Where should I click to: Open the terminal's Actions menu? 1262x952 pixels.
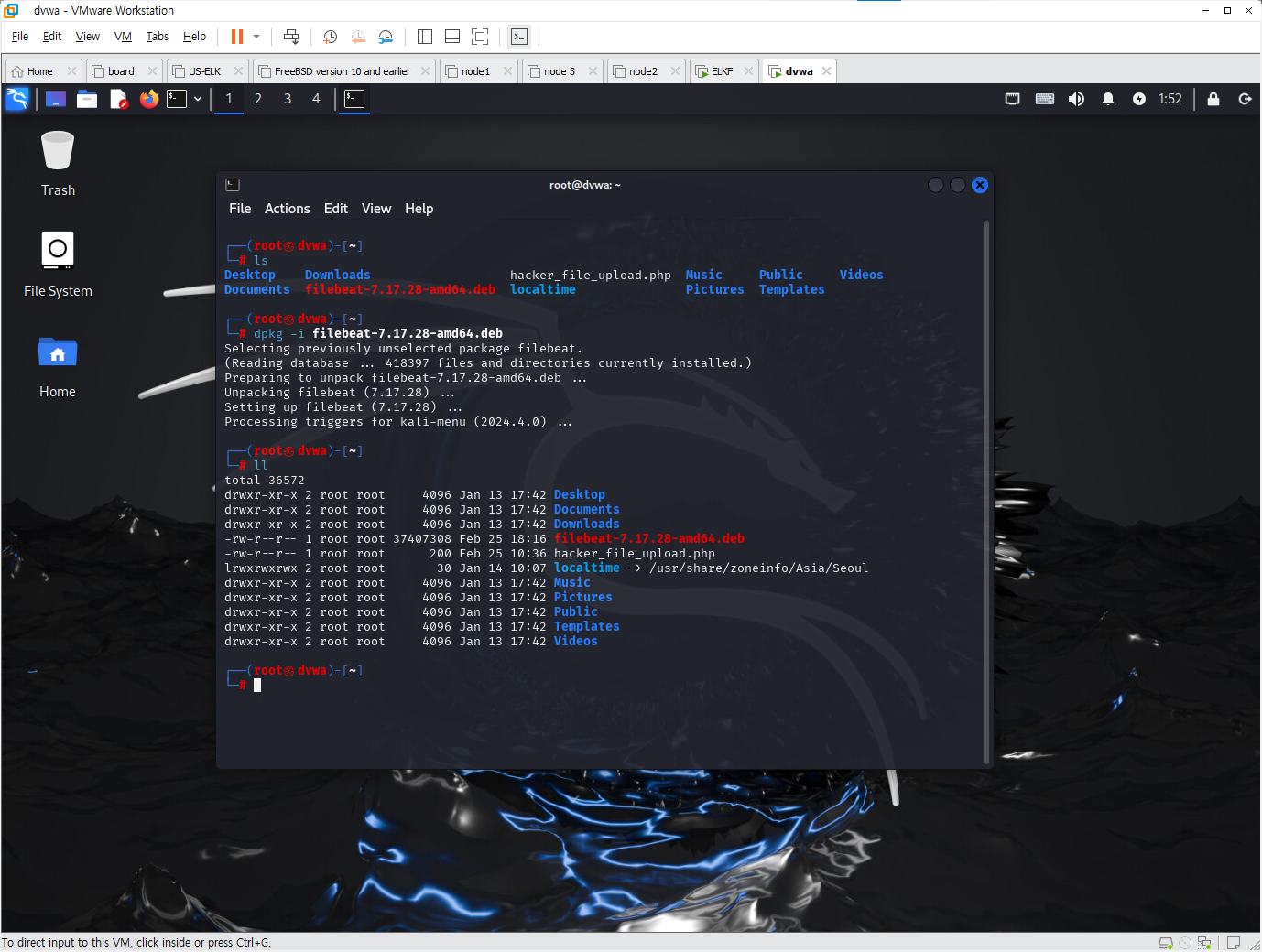click(x=288, y=209)
